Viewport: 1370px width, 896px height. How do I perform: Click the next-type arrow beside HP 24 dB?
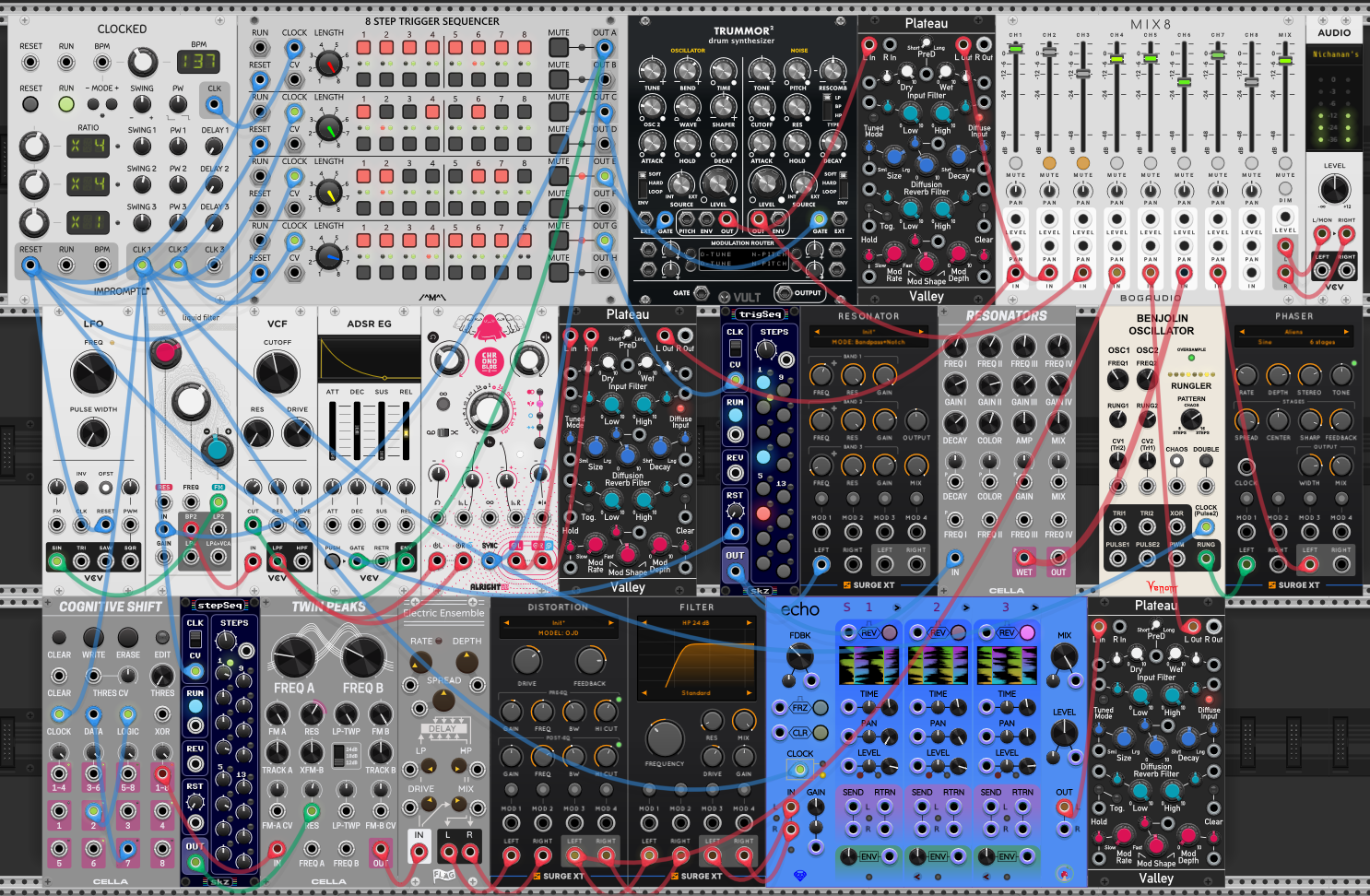pyautogui.click(x=749, y=623)
